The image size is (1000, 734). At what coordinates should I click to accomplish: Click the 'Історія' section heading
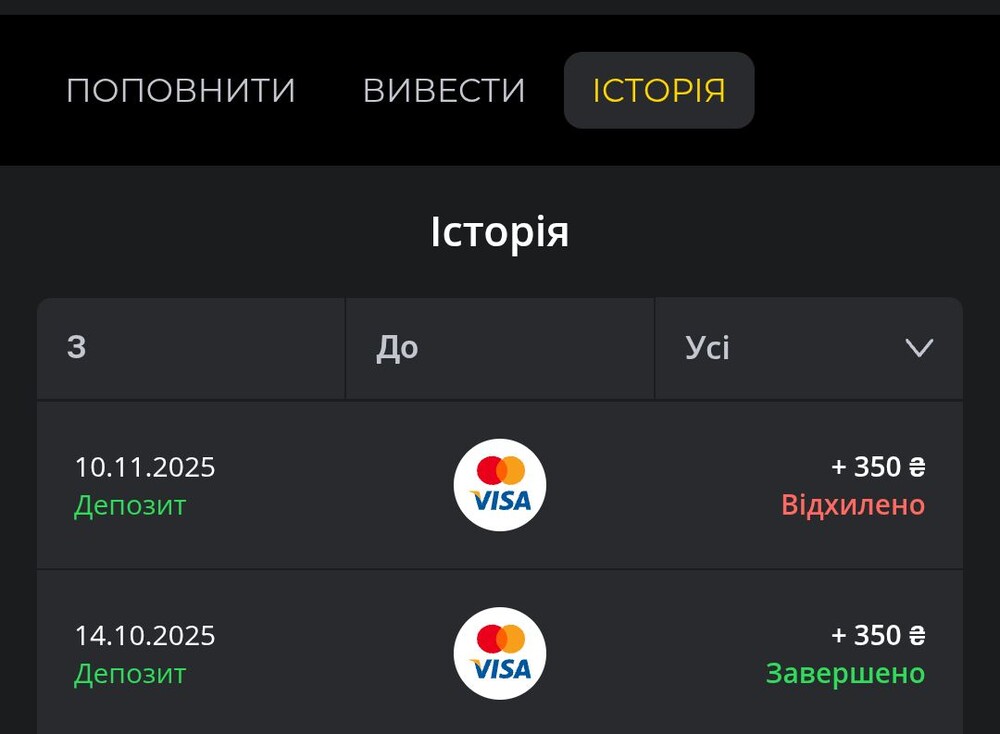500,232
